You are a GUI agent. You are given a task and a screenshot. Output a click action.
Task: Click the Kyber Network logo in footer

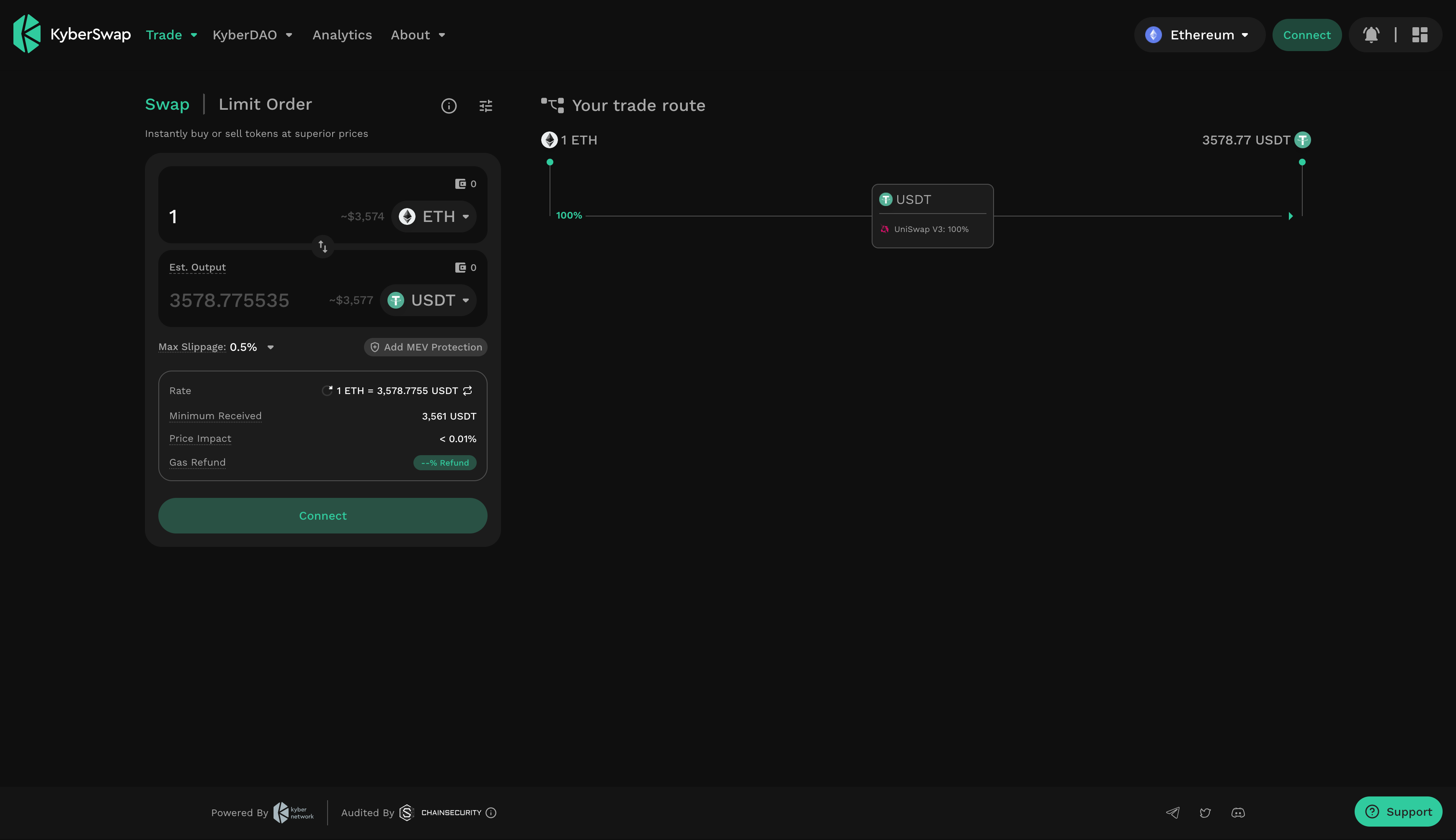click(294, 813)
